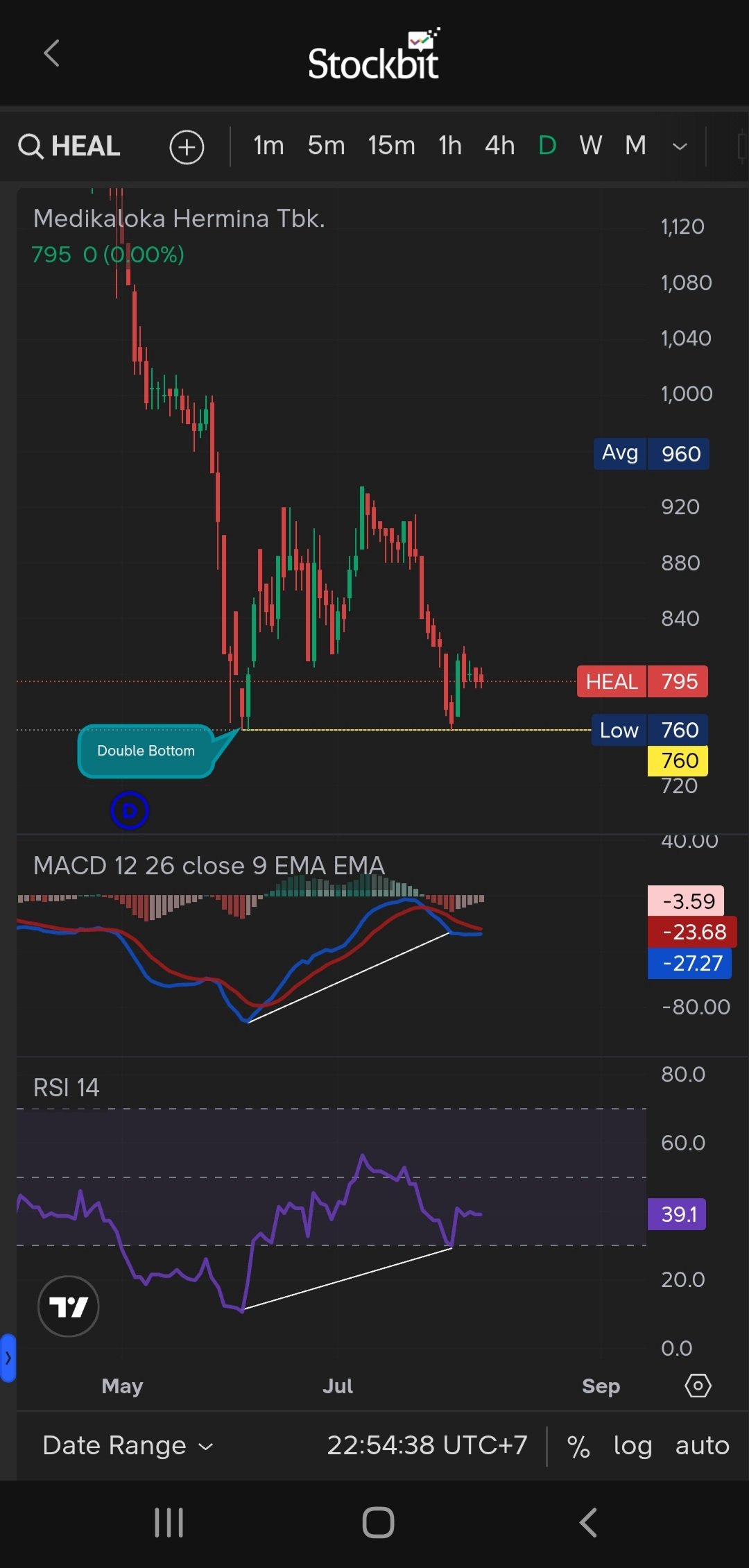Expand the blue left side panel handle
This screenshot has width=749, height=1568.
(x=8, y=1358)
